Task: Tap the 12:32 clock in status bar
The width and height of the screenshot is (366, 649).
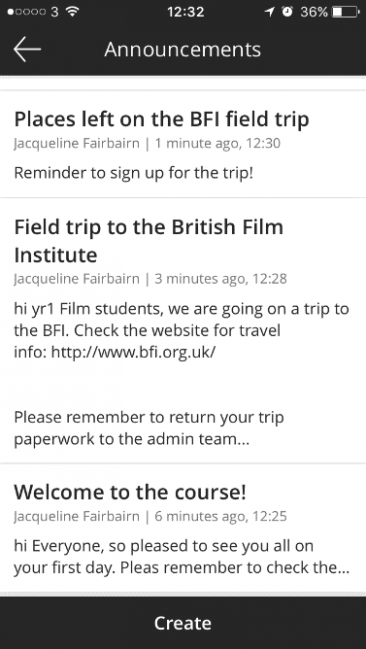Action: pos(185,12)
